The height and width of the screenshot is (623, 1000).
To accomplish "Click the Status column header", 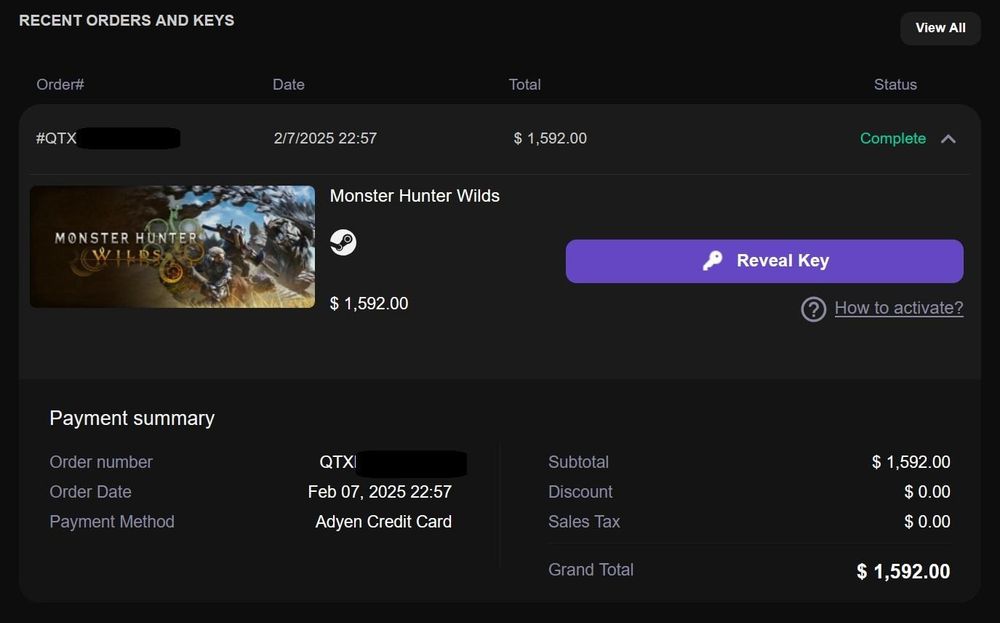I will [x=895, y=84].
